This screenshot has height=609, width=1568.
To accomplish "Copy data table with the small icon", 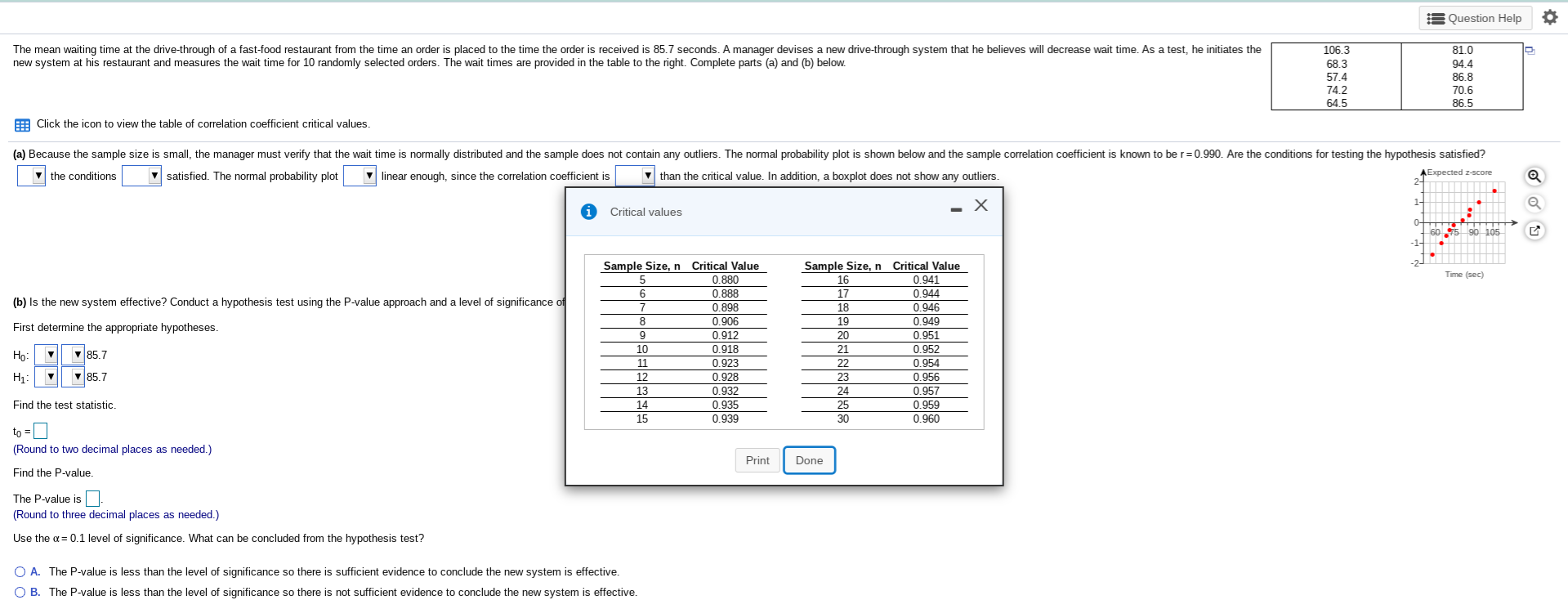I will click(1530, 51).
